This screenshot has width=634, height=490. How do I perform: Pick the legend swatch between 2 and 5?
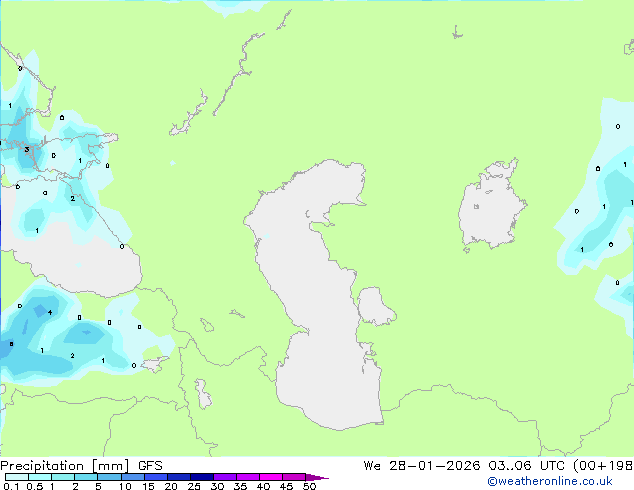[x=86, y=477]
